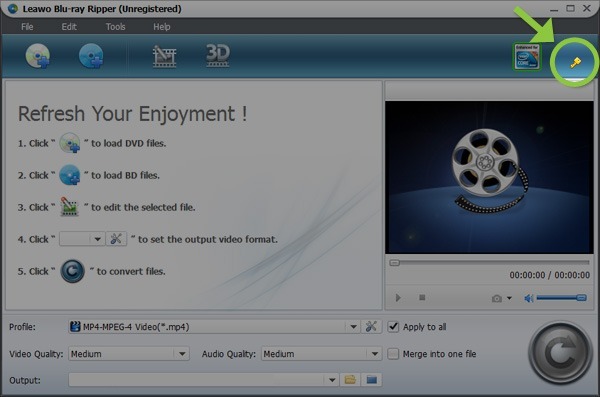The height and width of the screenshot is (397, 600).
Task: Click the 00:00:00 / 00:00:00 time display
Action: (549, 275)
